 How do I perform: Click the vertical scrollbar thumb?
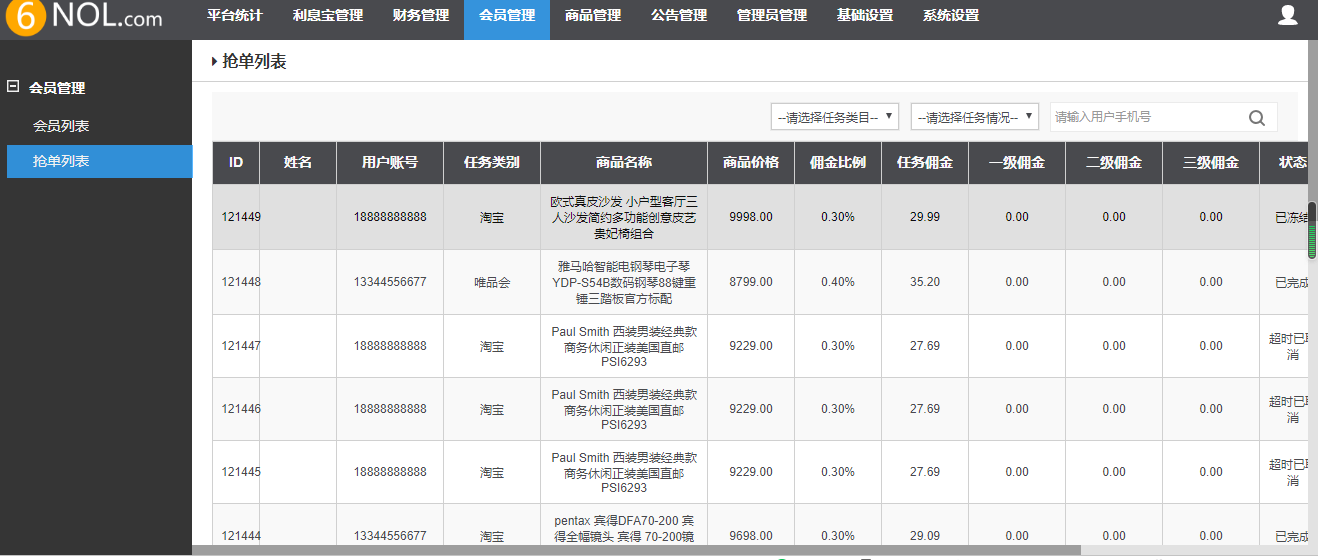1312,230
